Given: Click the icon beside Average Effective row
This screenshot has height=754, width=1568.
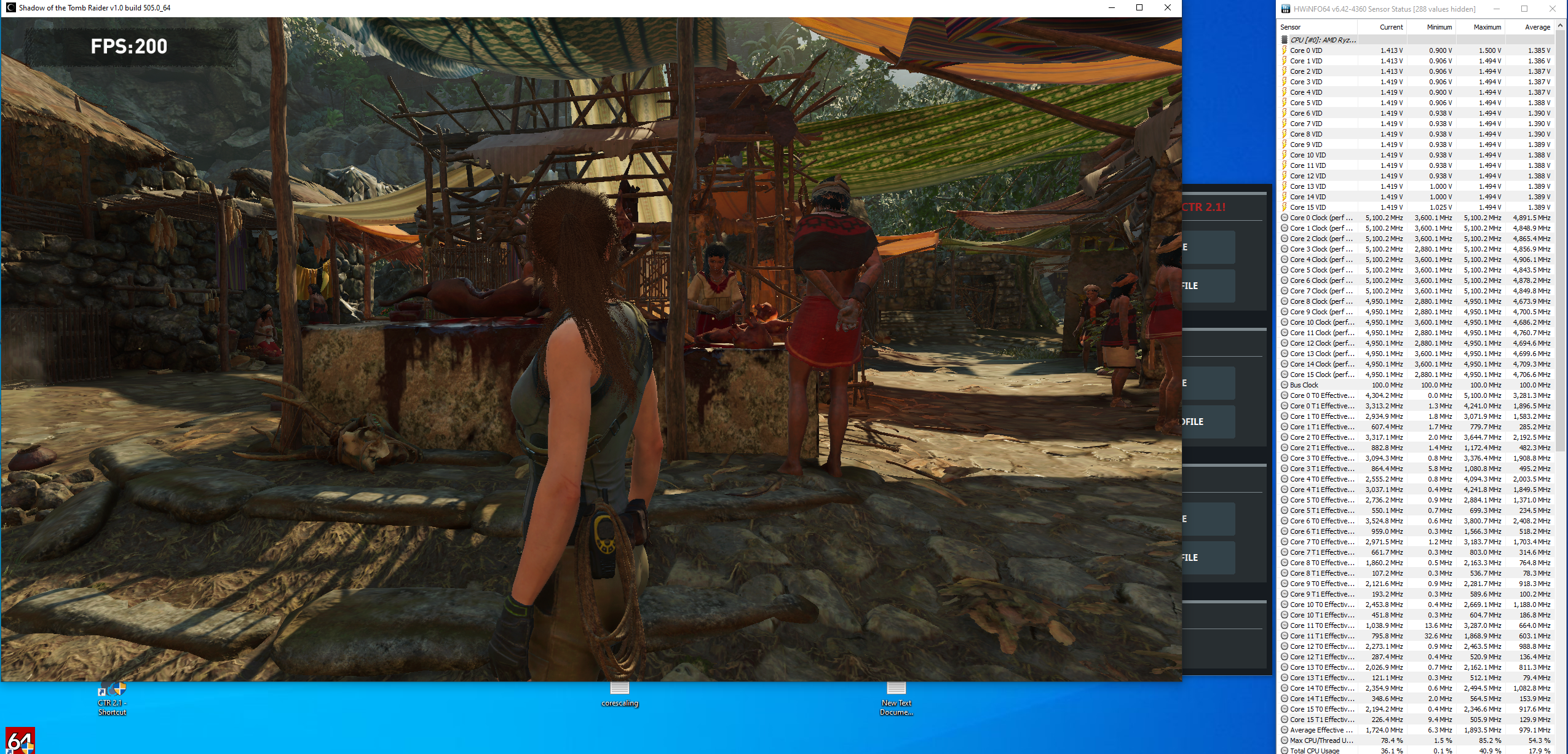Looking at the screenshot, I should [x=1285, y=730].
